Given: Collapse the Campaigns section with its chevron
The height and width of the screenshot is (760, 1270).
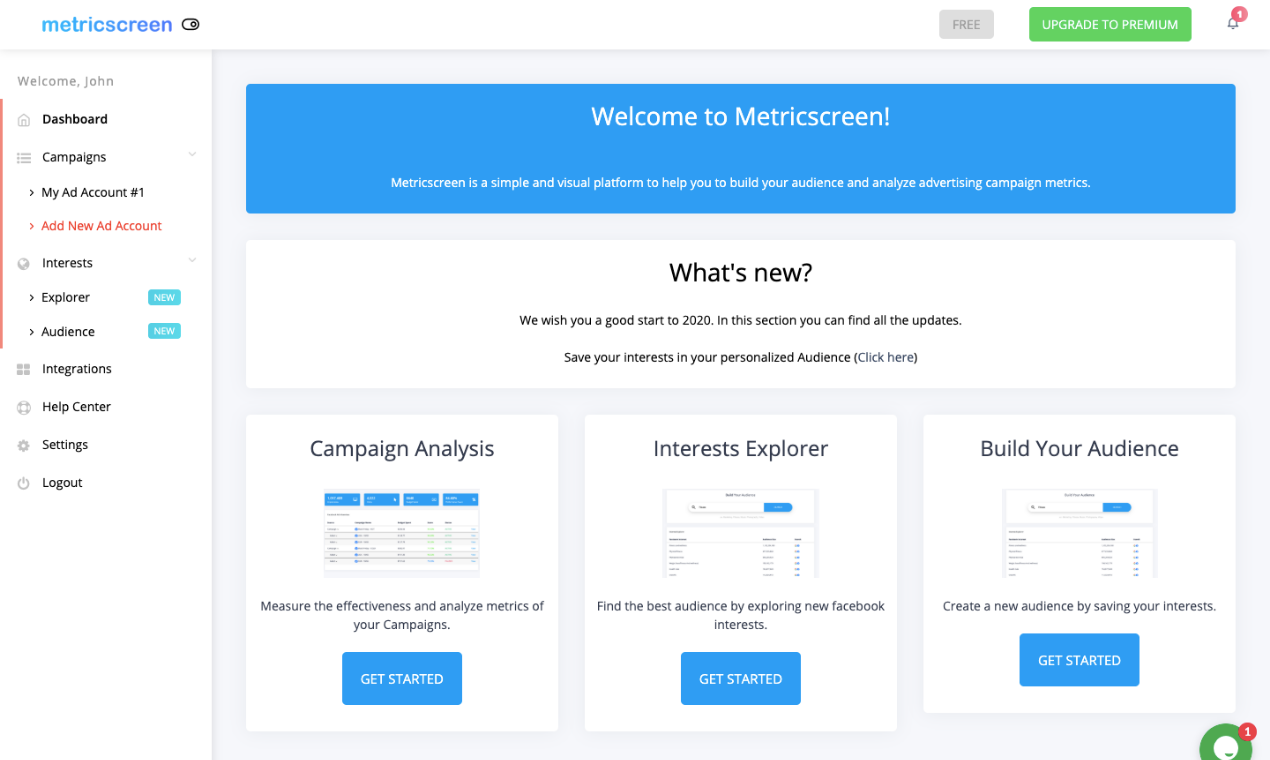Looking at the screenshot, I should coord(190,156).
